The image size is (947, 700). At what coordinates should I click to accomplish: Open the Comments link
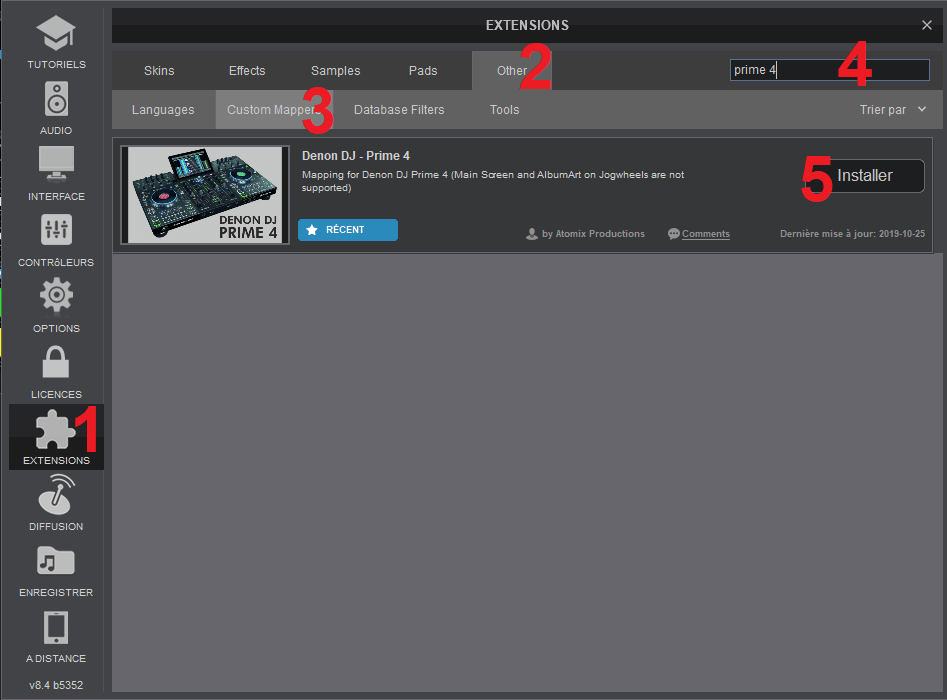click(705, 234)
